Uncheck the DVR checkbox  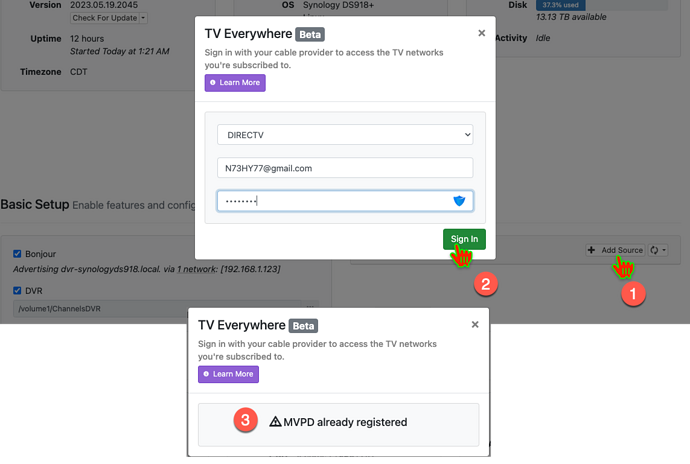(x=18, y=290)
